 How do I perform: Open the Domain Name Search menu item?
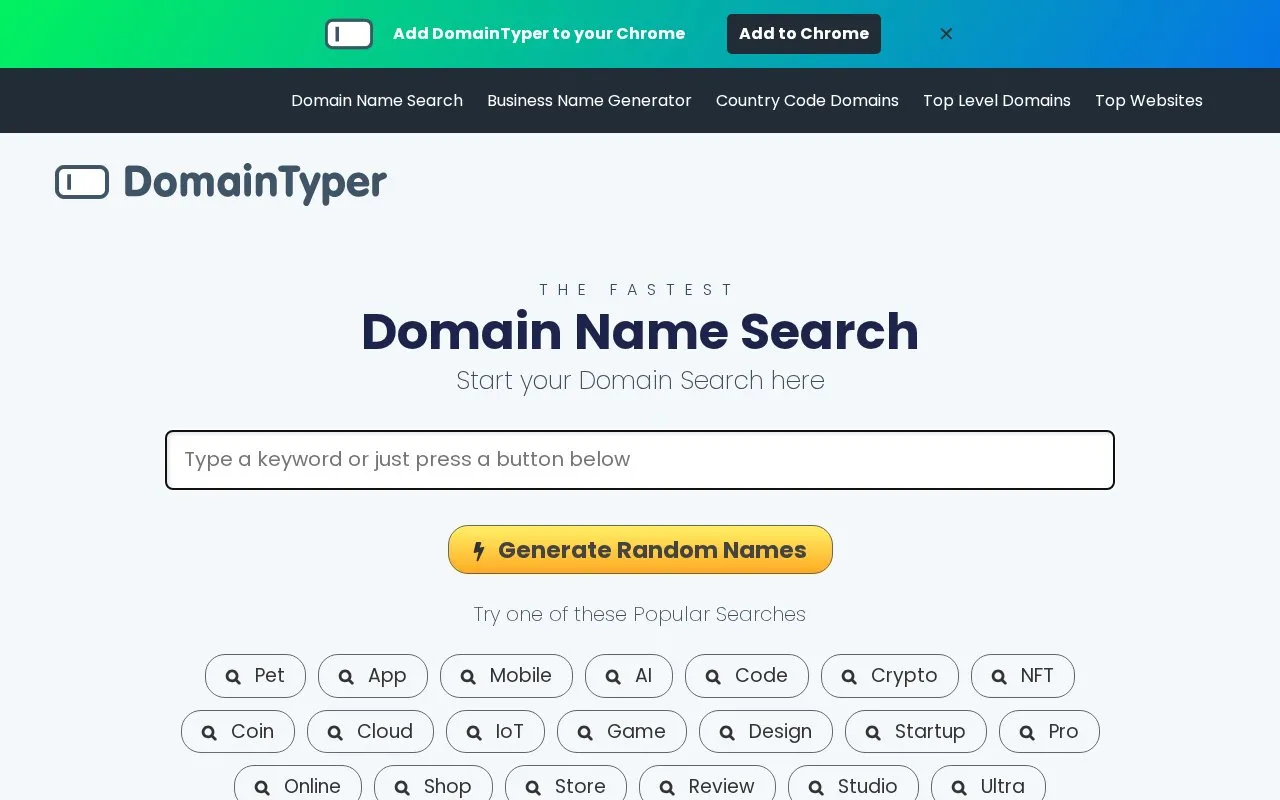tap(377, 100)
